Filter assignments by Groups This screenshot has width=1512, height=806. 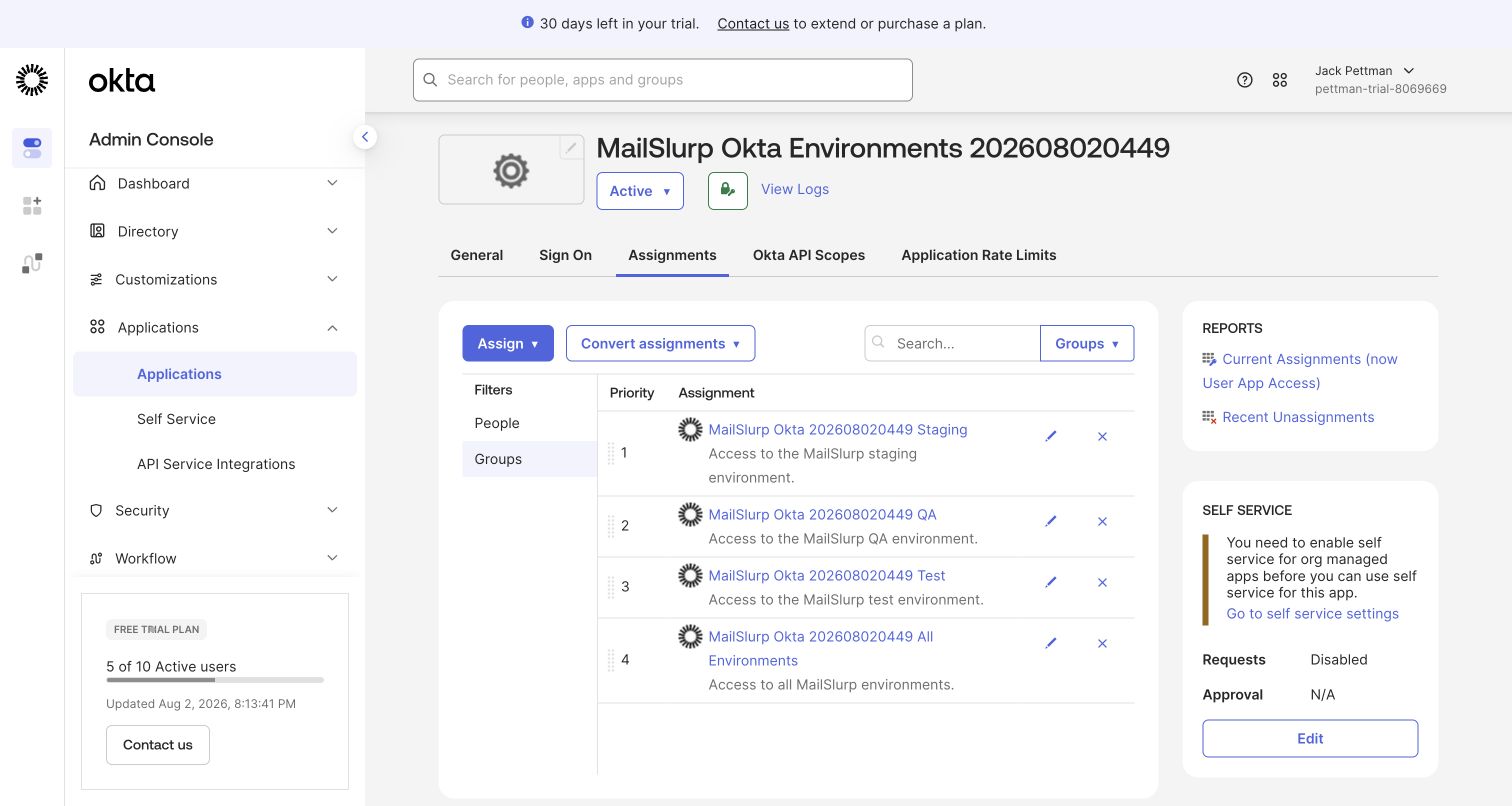(529, 459)
